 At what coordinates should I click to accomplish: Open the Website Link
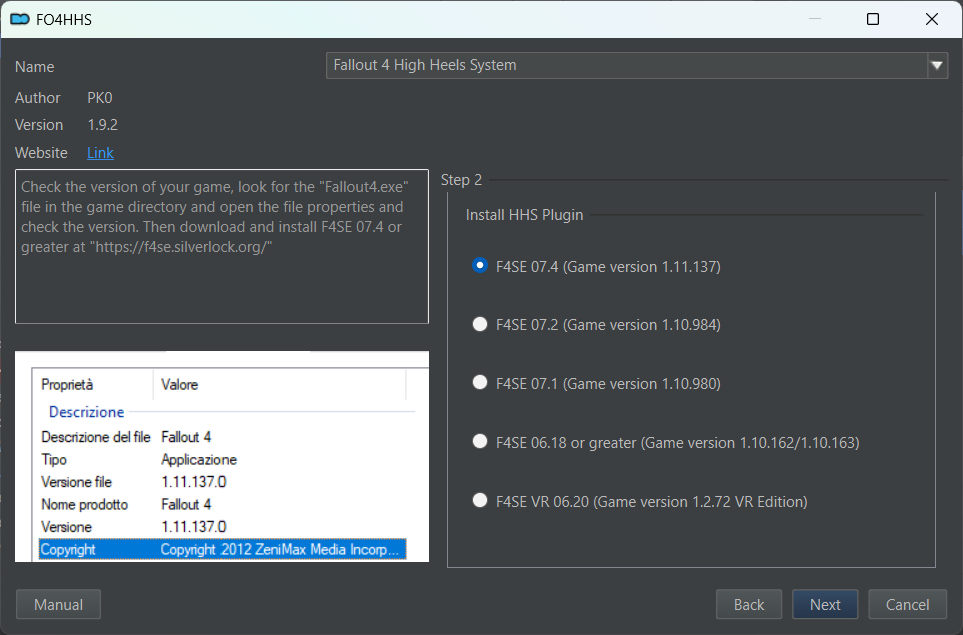[100, 152]
